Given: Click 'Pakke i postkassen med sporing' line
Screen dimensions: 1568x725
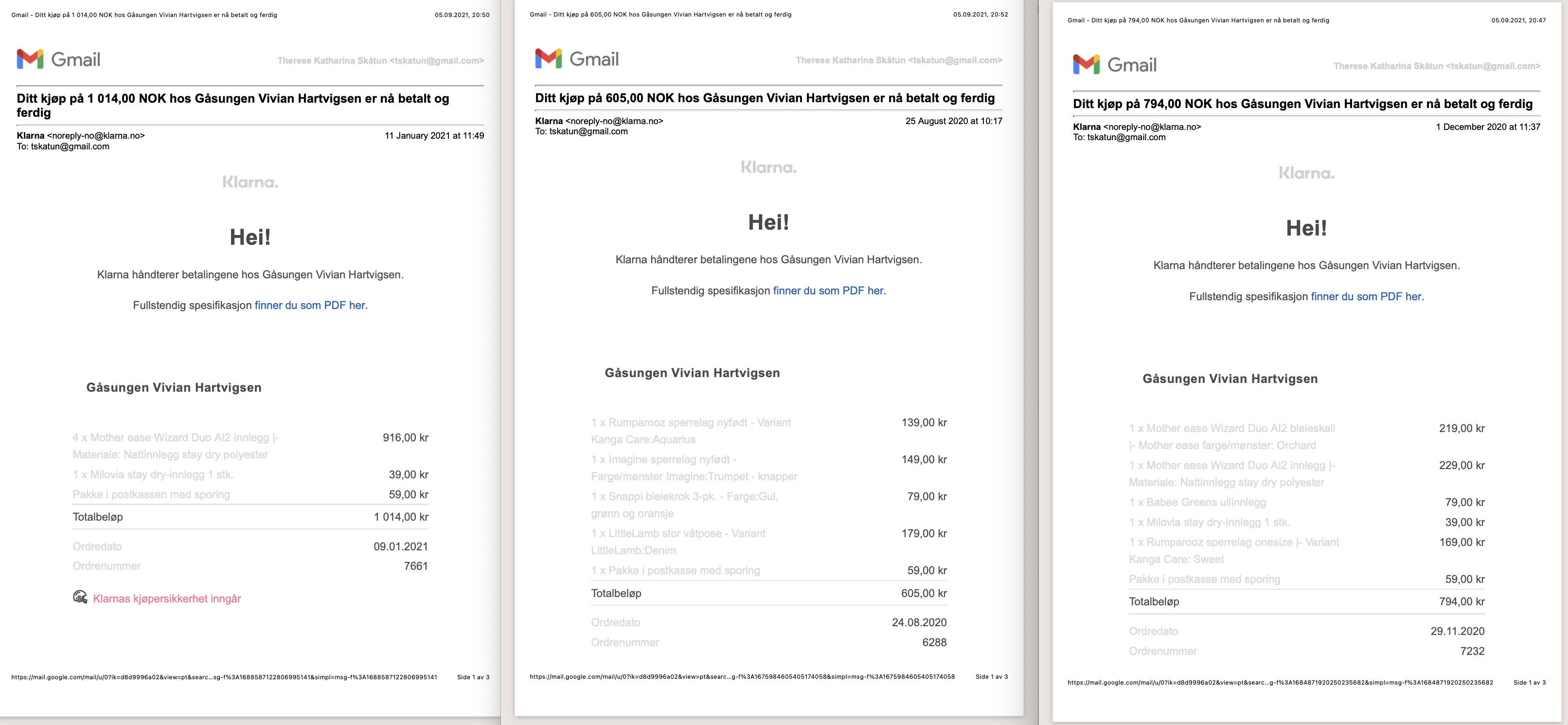Looking at the screenshot, I should click(x=152, y=495).
